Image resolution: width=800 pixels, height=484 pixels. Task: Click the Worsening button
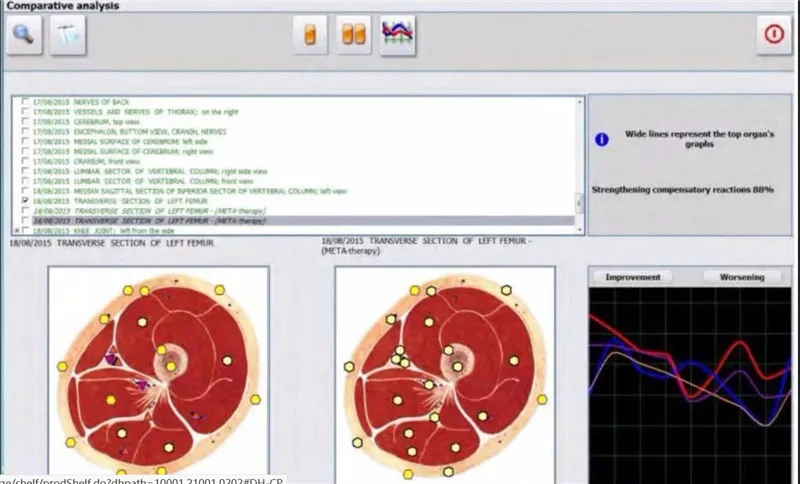click(x=743, y=277)
